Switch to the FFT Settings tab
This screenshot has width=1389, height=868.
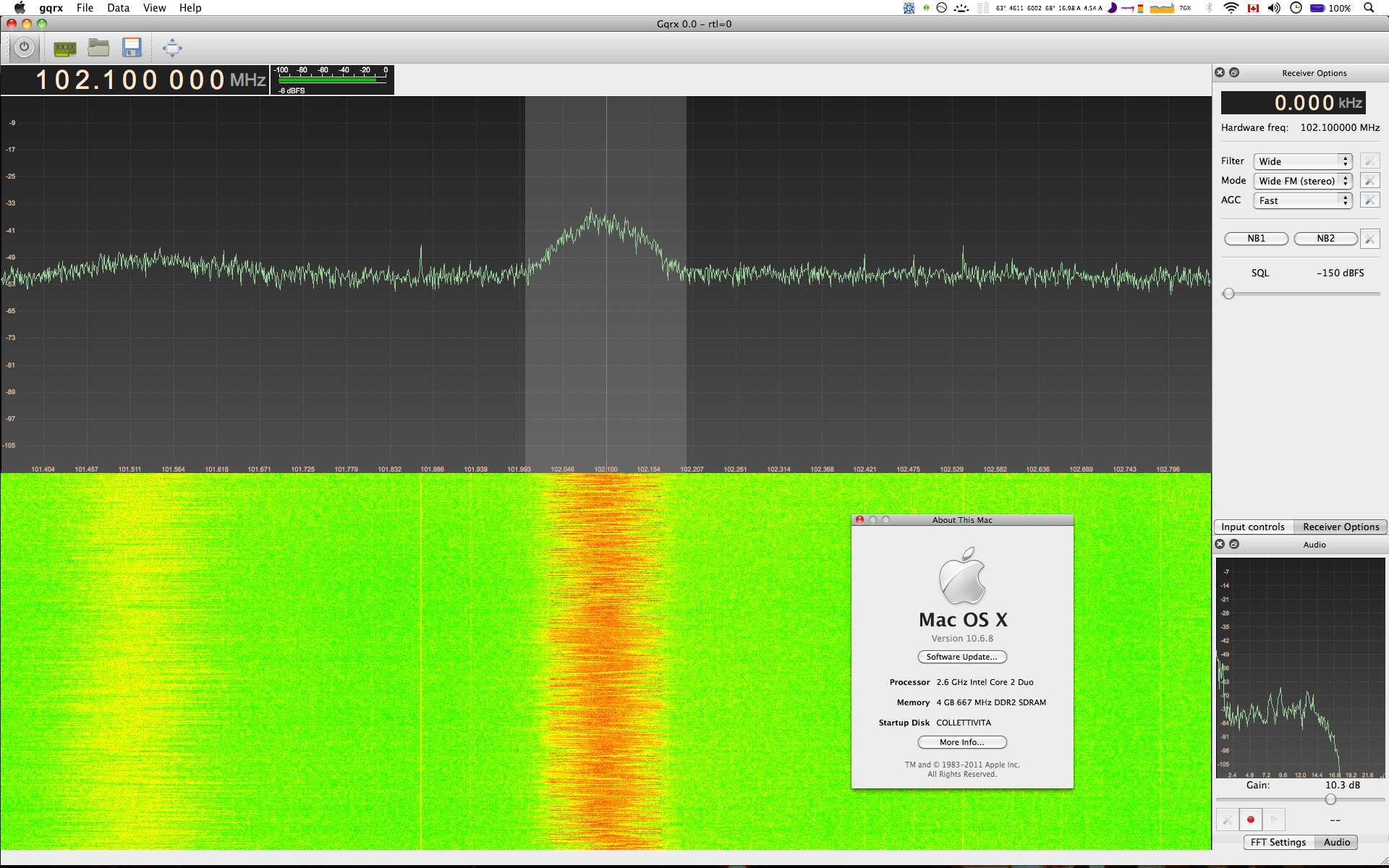(1278, 843)
